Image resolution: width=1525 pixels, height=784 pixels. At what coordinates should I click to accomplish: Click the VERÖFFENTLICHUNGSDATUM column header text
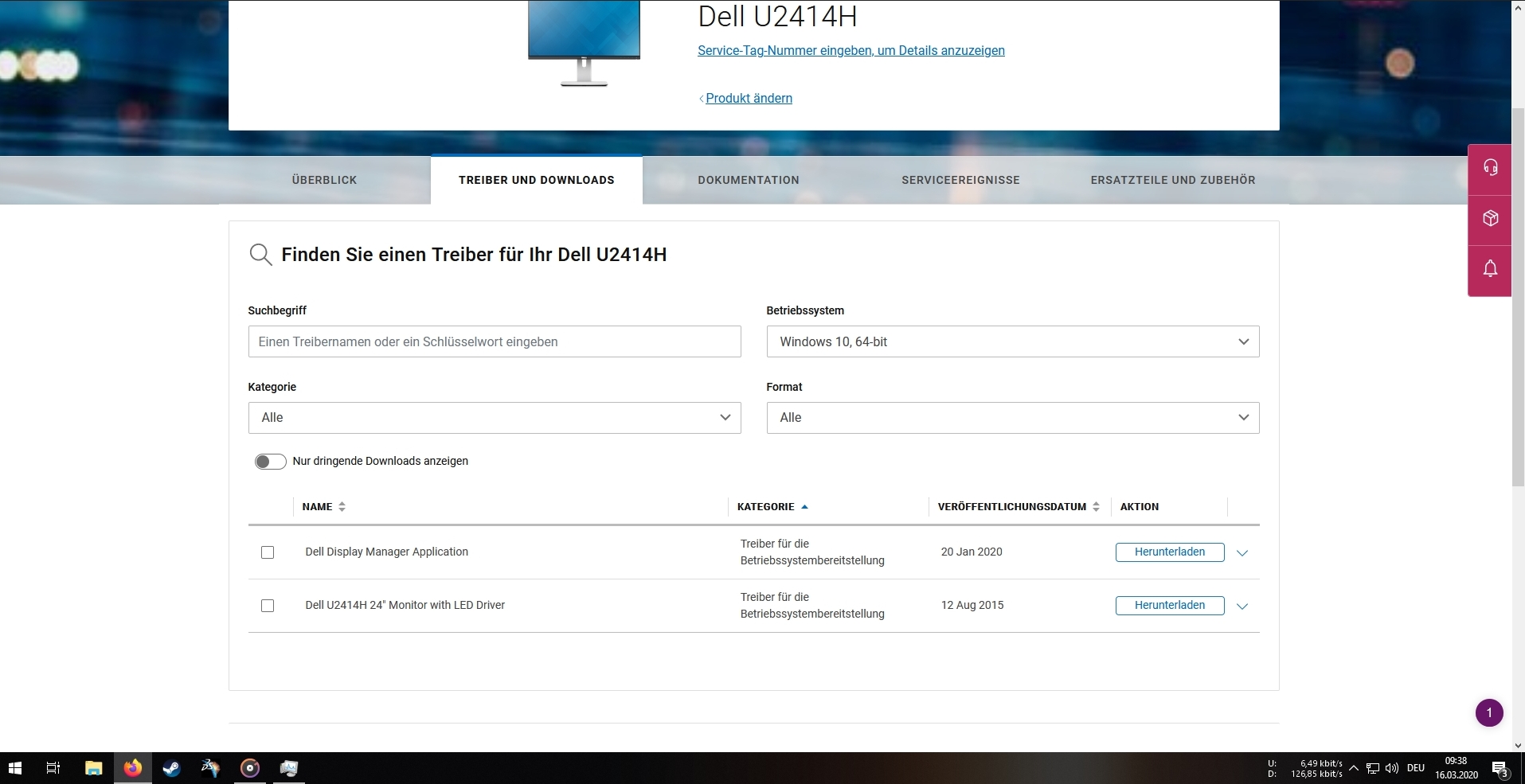pyautogui.click(x=1011, y=506)
